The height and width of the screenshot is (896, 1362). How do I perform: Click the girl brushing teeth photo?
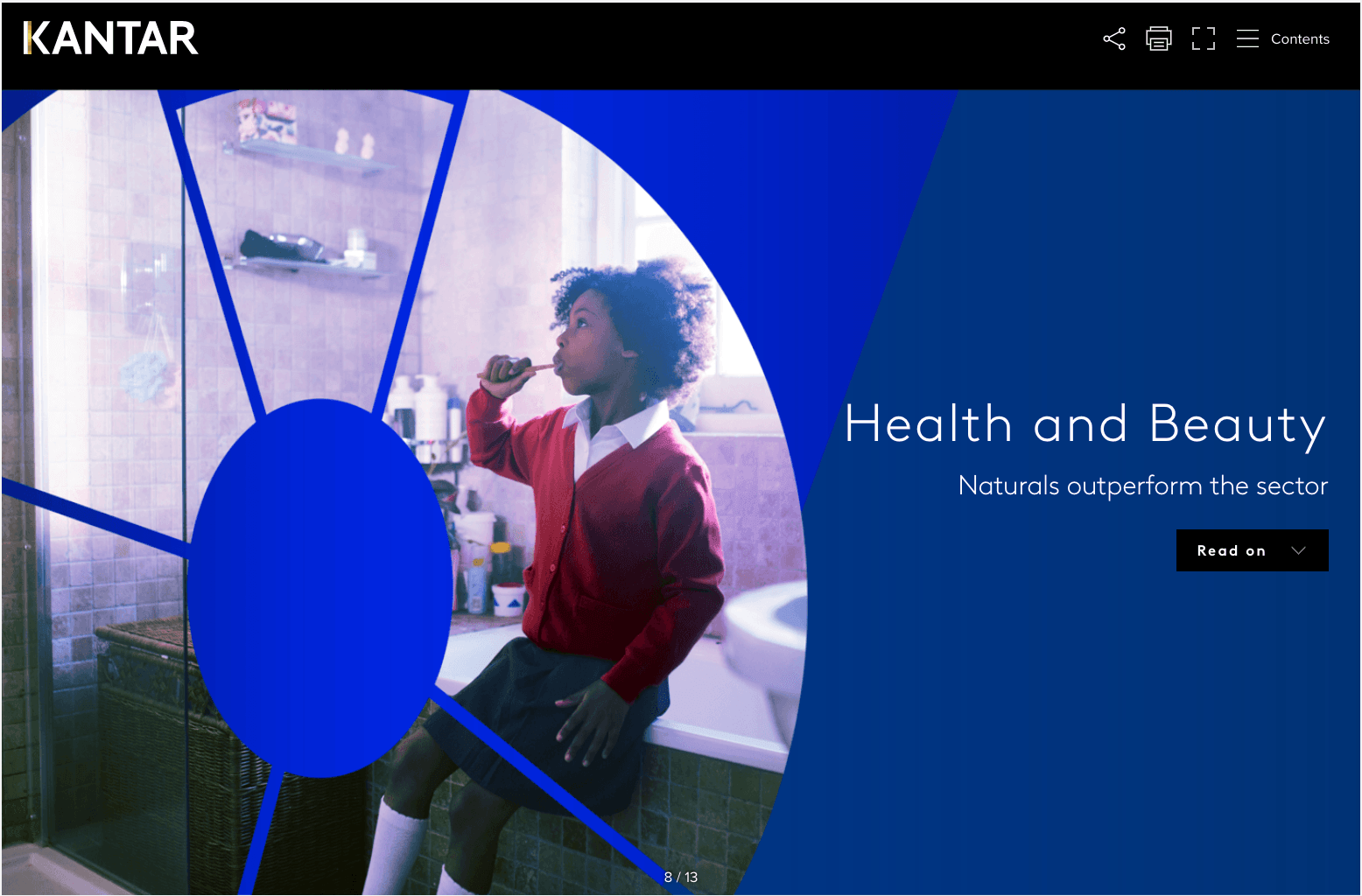point(403,492)
